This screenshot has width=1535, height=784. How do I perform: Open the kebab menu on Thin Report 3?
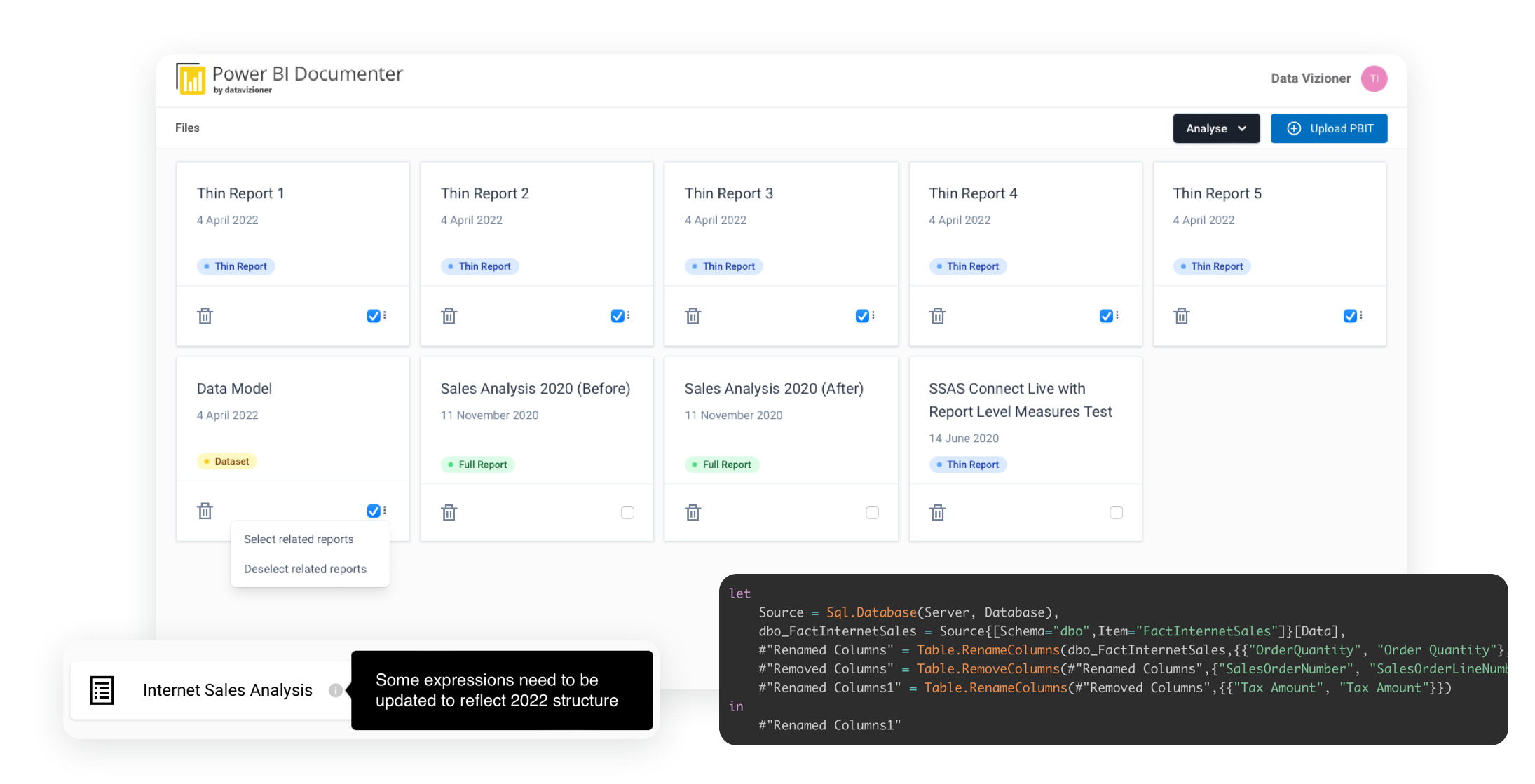click(872, 316)
